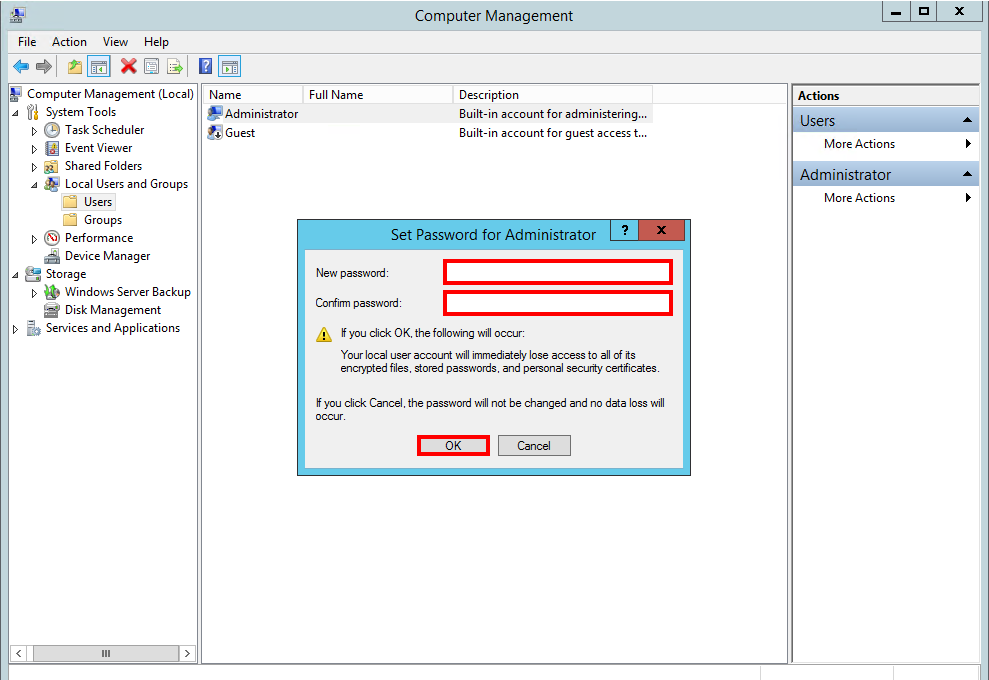Click OK in Set Password dialog
The width and height of the screenshot is (989, 680).
(453, 445)
